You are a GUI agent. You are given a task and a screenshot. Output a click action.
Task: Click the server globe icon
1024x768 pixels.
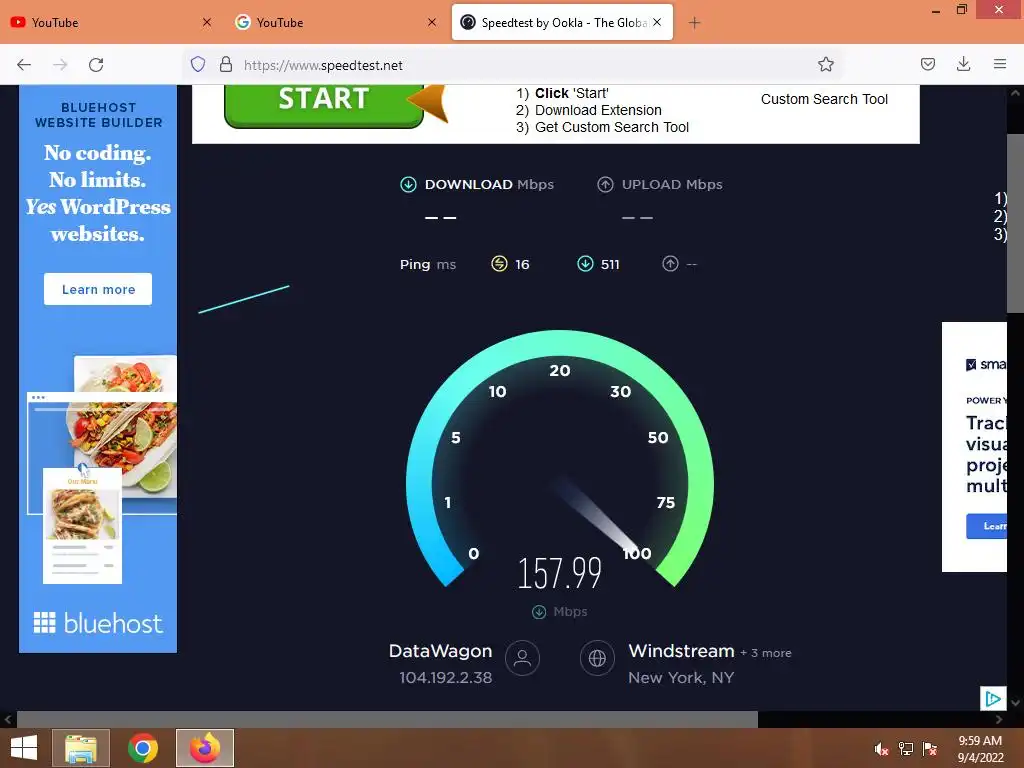(597, 658)
